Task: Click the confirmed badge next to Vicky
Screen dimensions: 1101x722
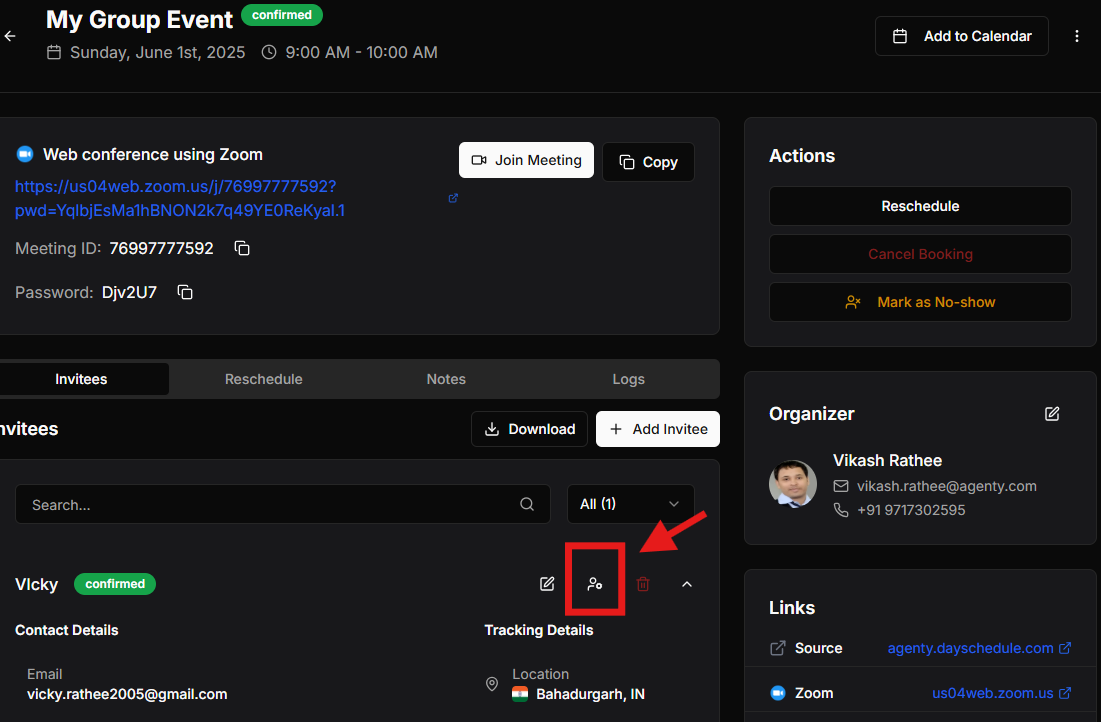Action: click(115, 584)
